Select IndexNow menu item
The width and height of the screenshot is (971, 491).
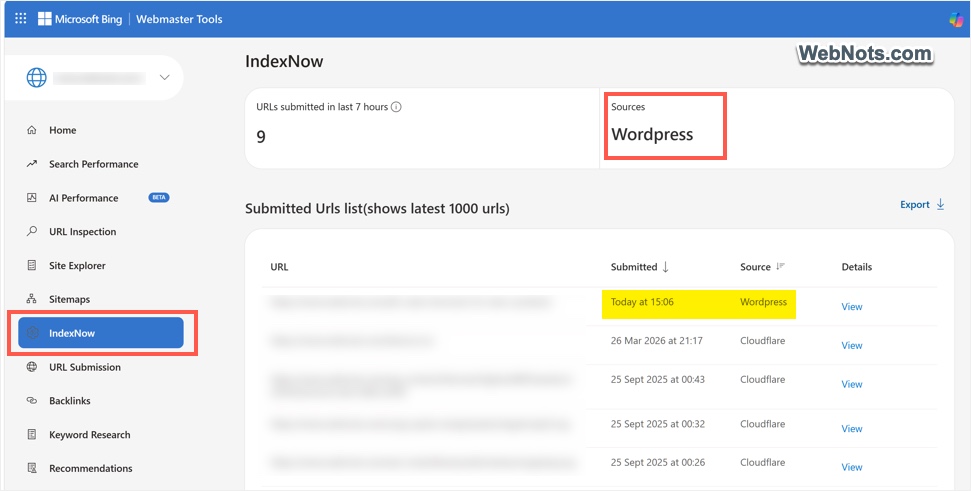click(x=101, y=333)
